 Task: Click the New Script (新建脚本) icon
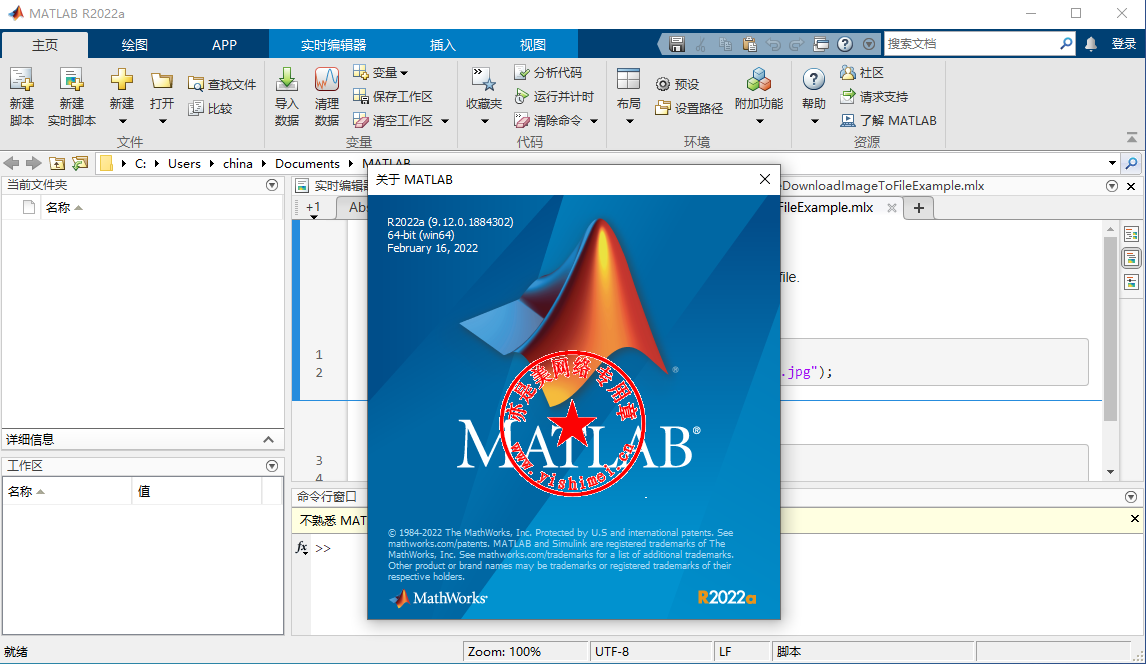(x=21, y=80)
